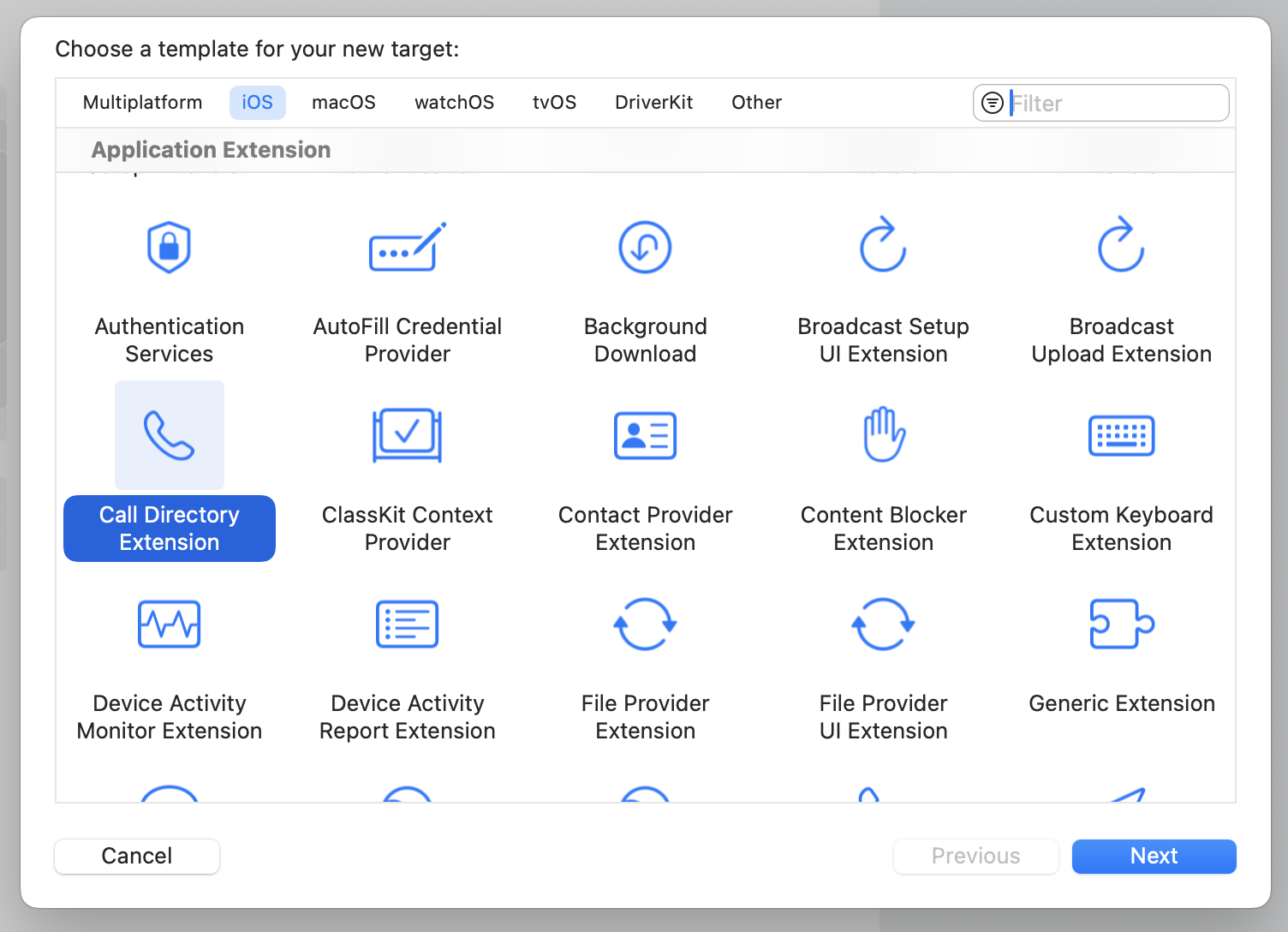Open the DriverKit tab

coord(654,103)
